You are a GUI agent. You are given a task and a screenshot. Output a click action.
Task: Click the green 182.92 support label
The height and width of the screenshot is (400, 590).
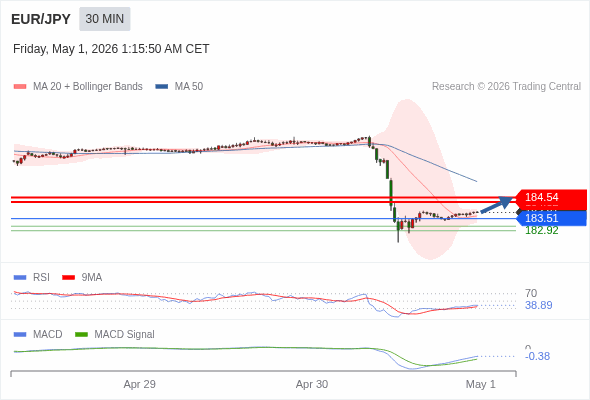click(x=541, y=230)
